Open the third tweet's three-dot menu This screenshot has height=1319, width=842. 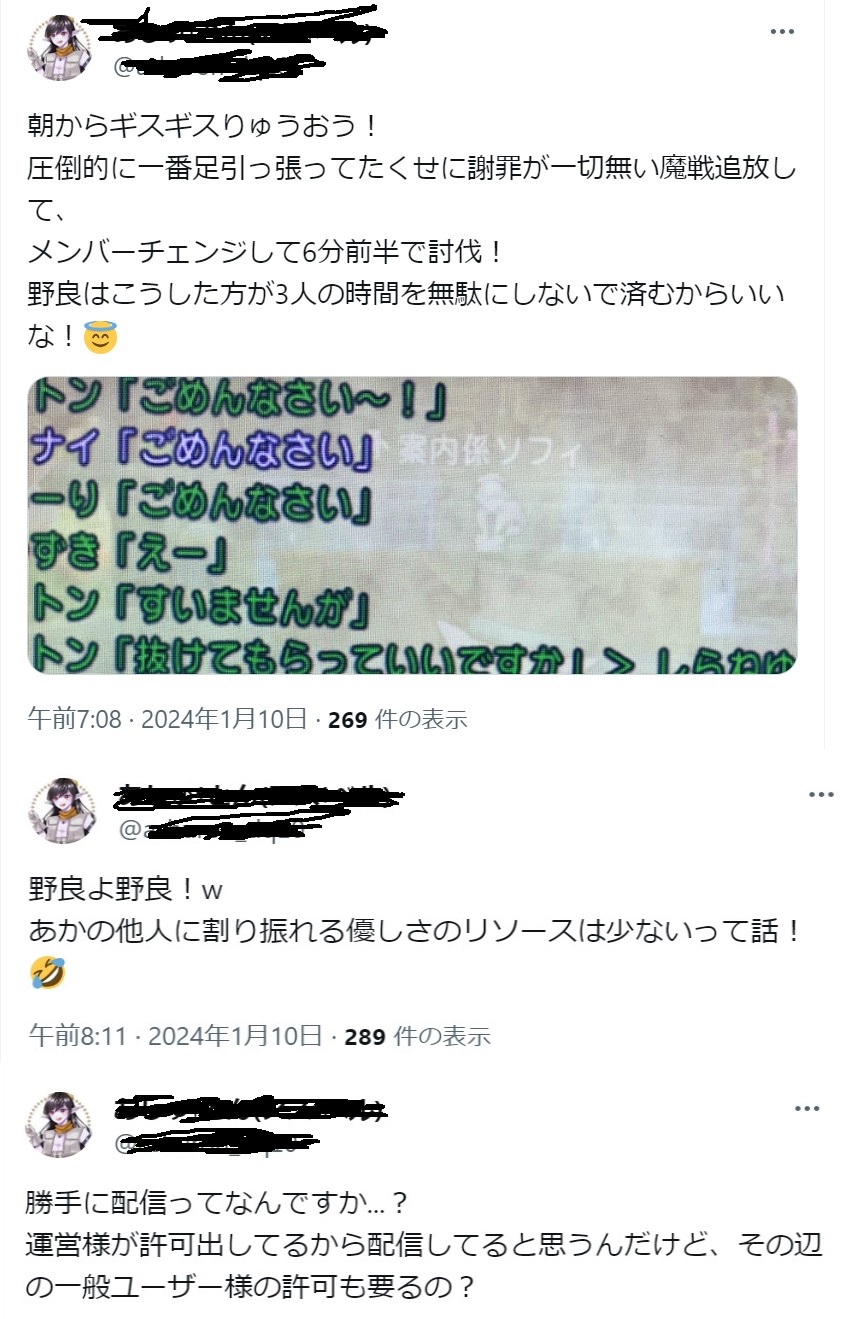tap(807, 1109)
